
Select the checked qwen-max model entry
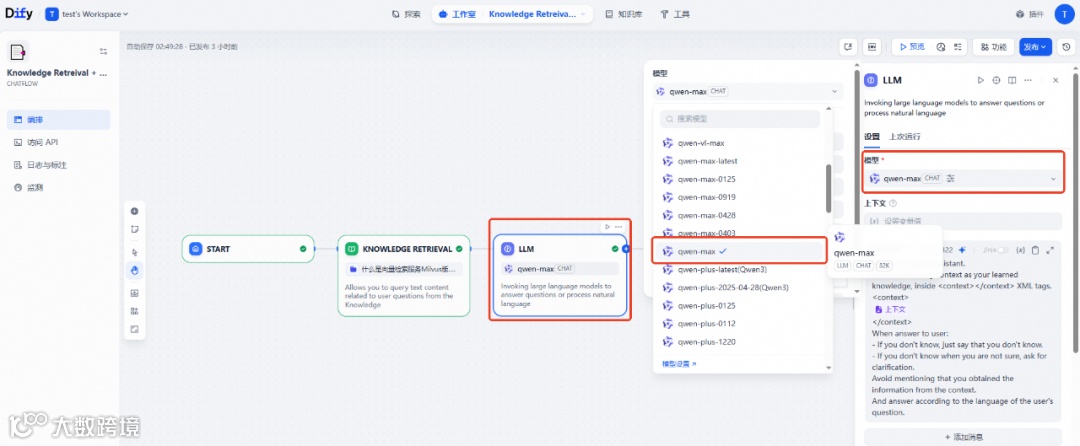[739, 251]
